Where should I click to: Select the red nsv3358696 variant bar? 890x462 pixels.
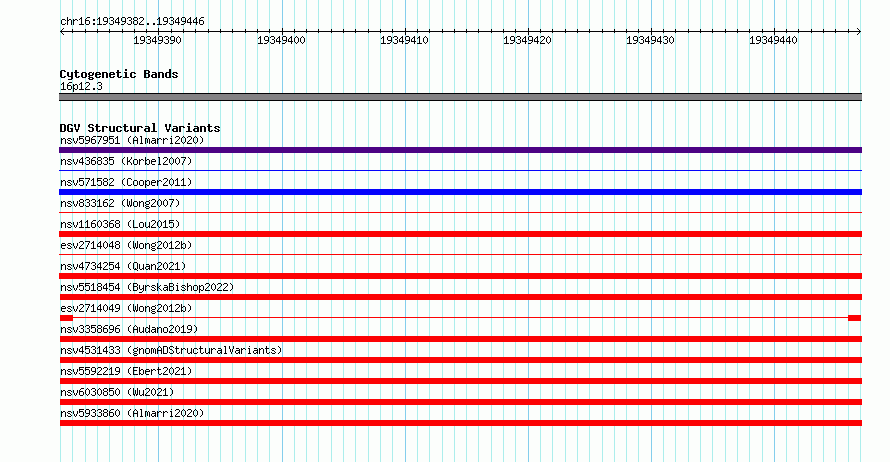point(460,339)
